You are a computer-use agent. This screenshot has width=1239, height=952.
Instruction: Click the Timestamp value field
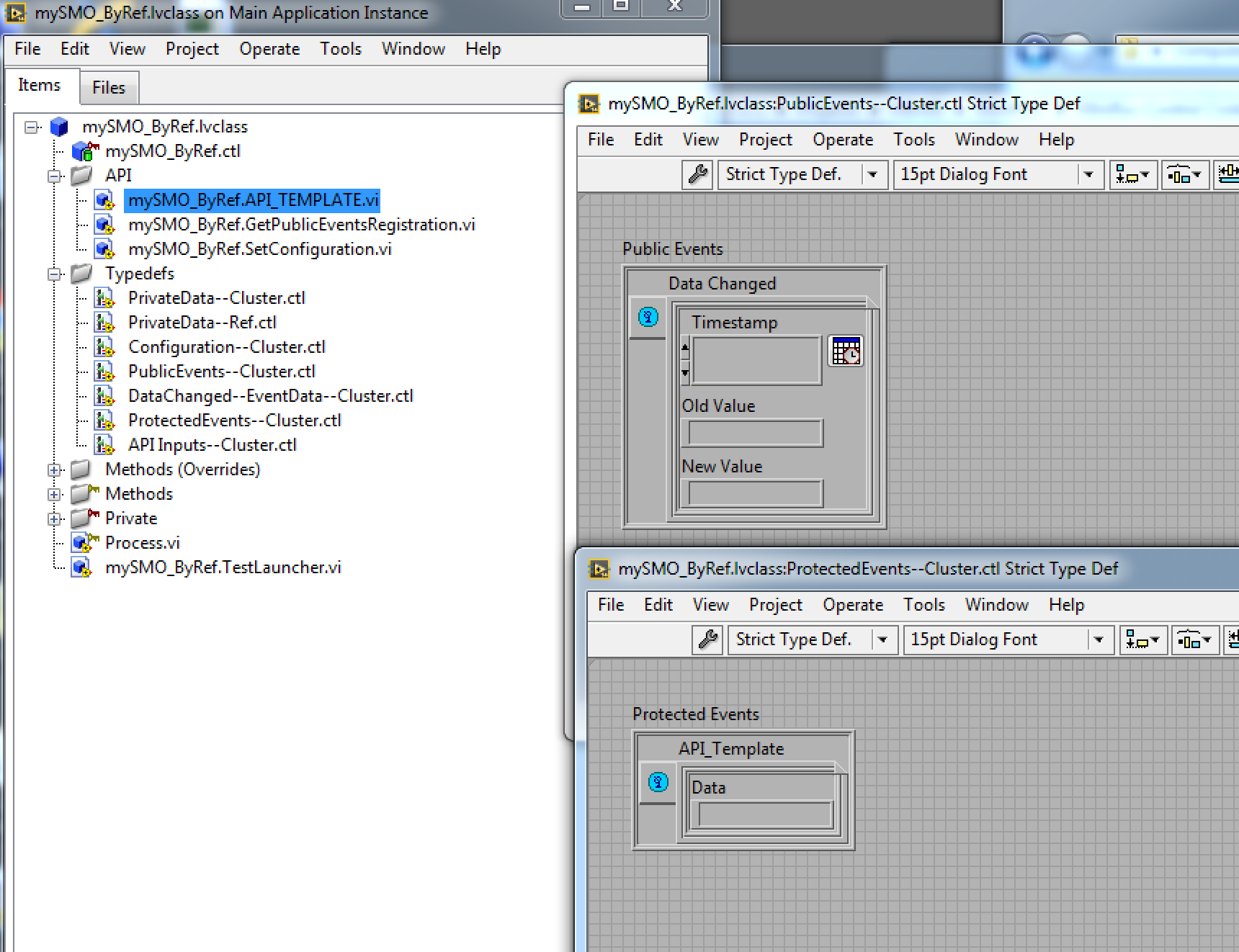point(756,359)
